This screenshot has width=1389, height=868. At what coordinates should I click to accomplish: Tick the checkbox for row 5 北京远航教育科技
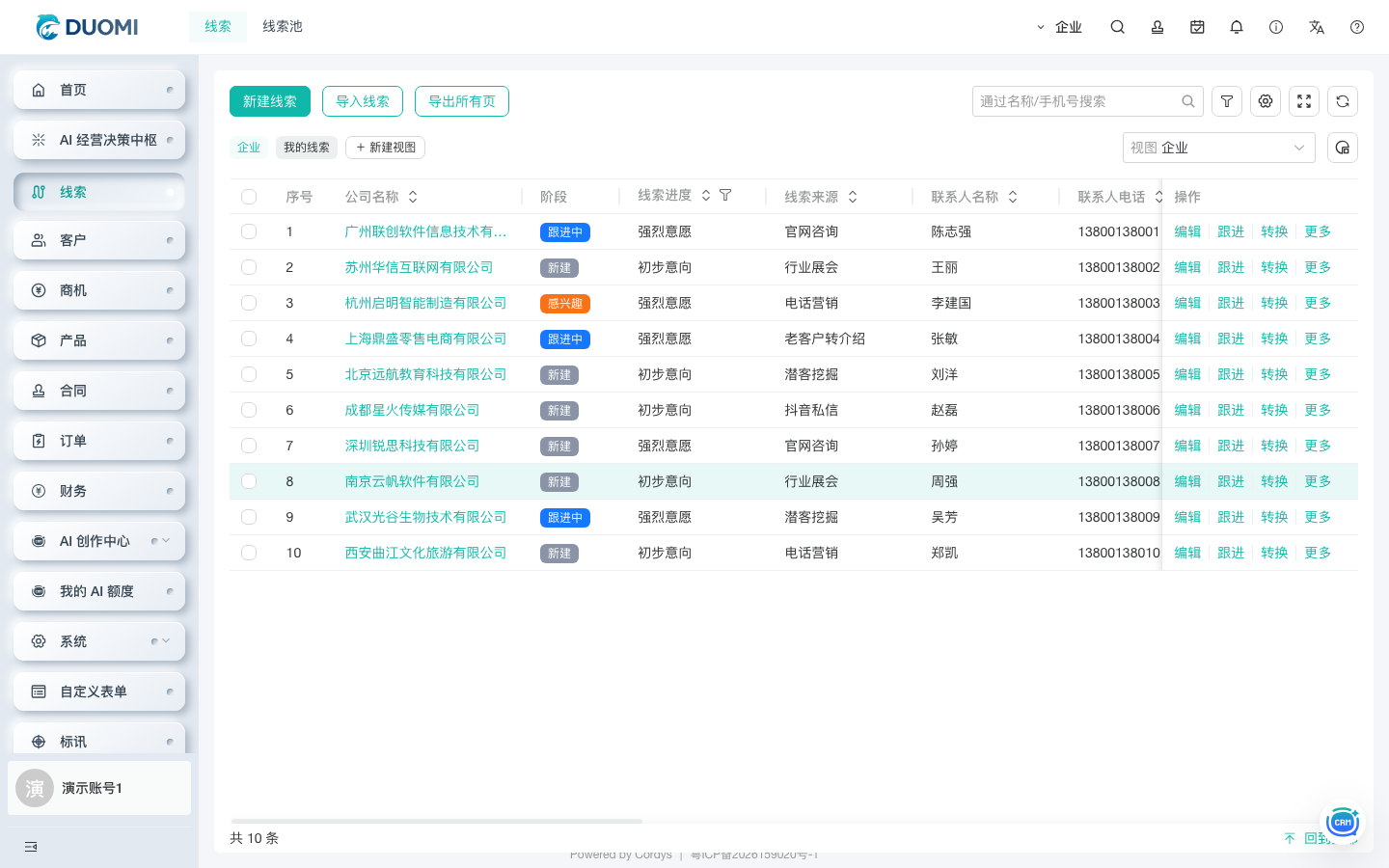(x=249, y=374)
